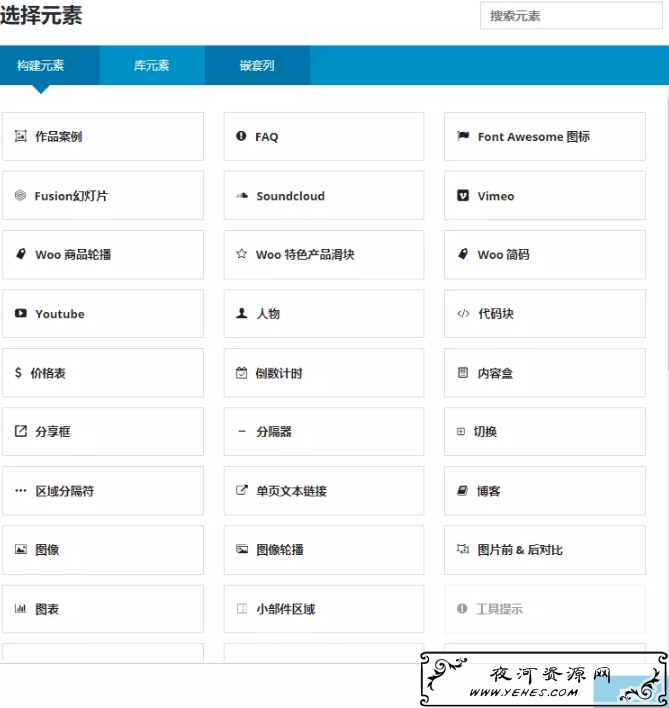
Task: Click the calendar icon for 倒数计时
Action: [242, 373]
